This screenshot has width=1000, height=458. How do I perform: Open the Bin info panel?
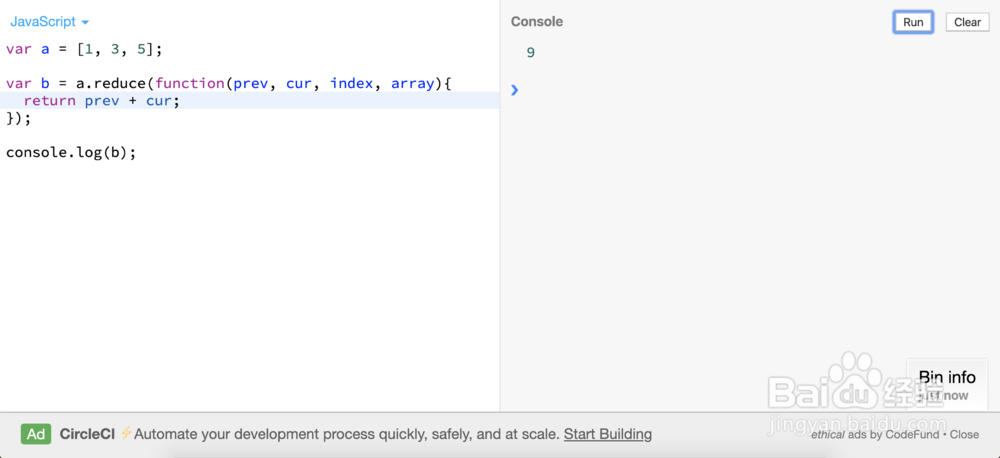pyautogui.click(x=946, y=378)
